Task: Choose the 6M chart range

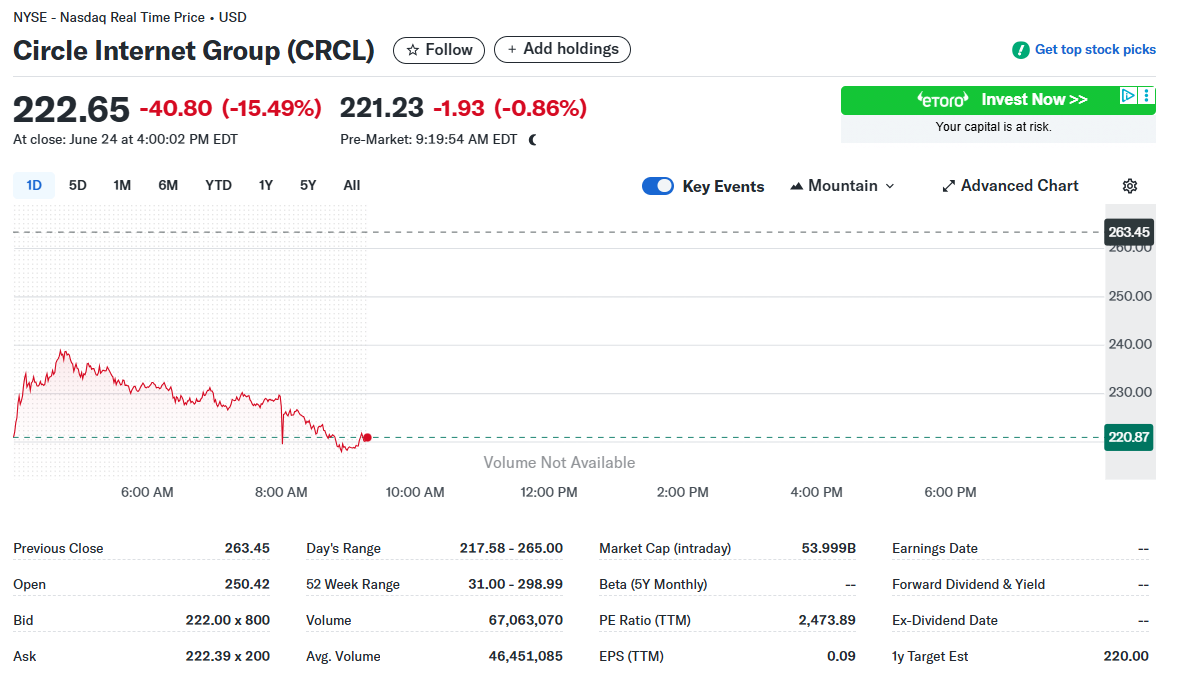Action: (168, 185)
